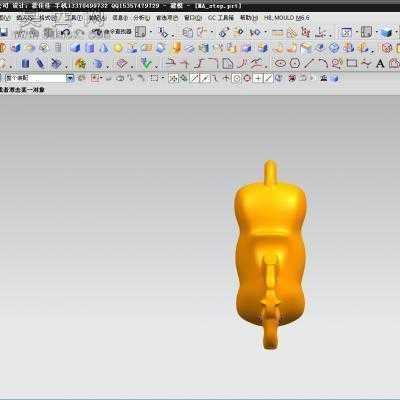Select the shaded blue cube rendering style icon
The height and width of the screenshot is (400, 400).
click(x=387, y=33)
